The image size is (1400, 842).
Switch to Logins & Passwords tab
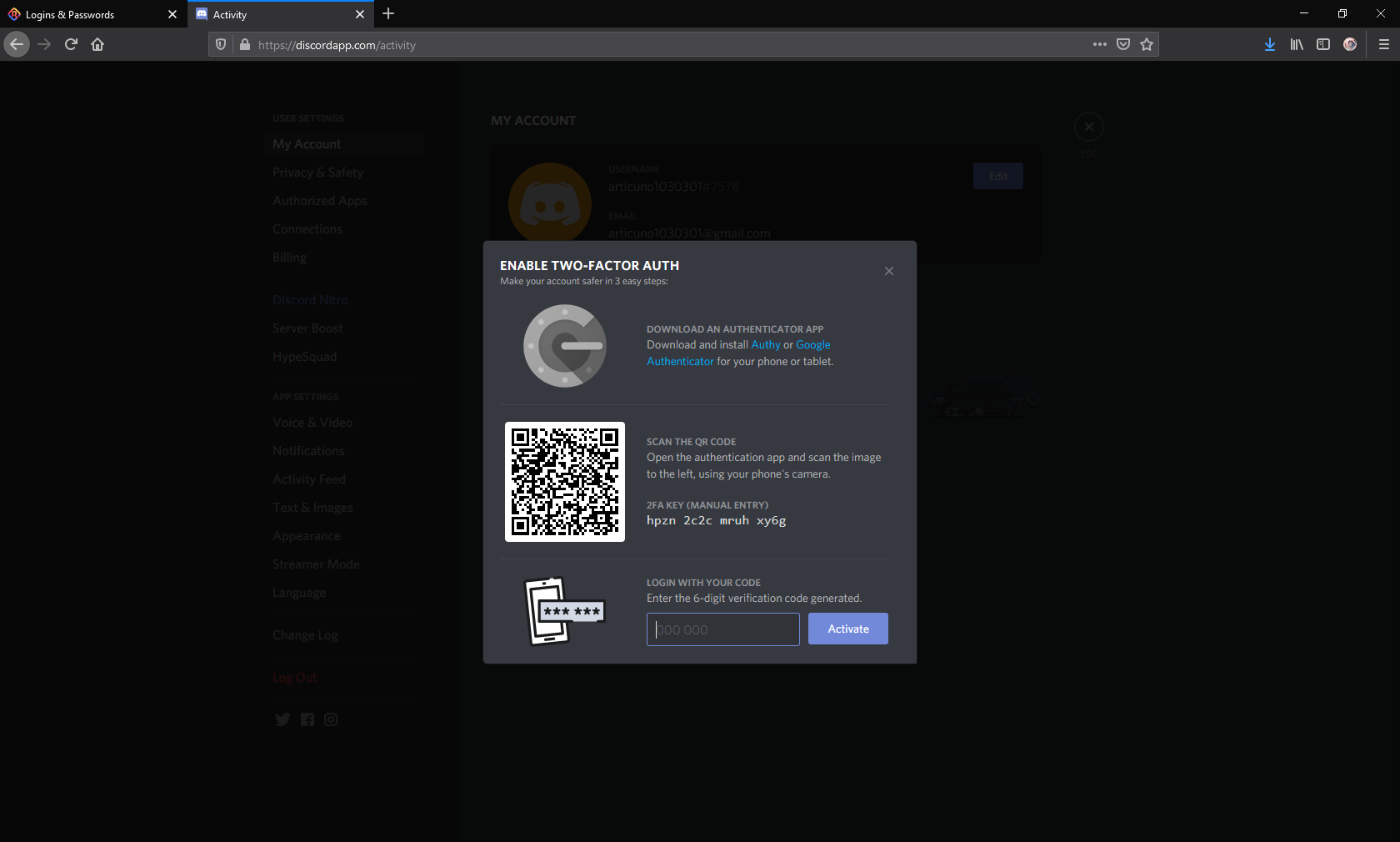point(92,14)
